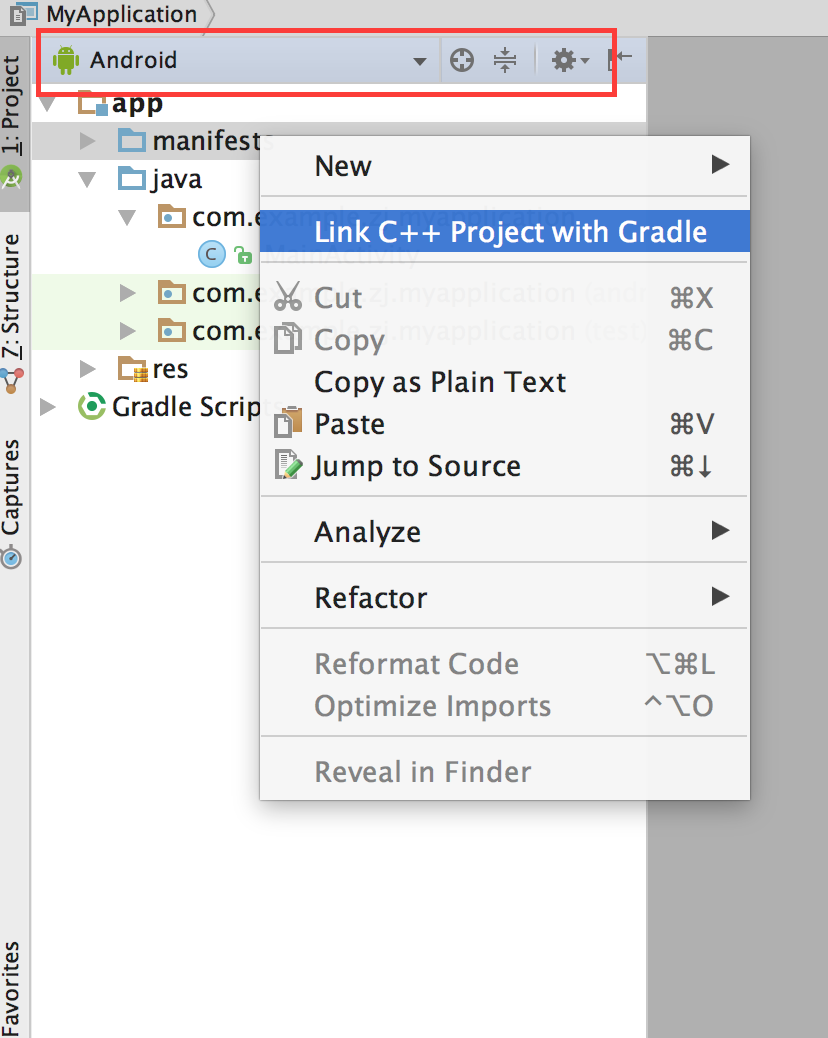This screenshot has height=1038, width=828.
Task: Click the Jump to Source pencil icon
Action: tap(288, 465)
